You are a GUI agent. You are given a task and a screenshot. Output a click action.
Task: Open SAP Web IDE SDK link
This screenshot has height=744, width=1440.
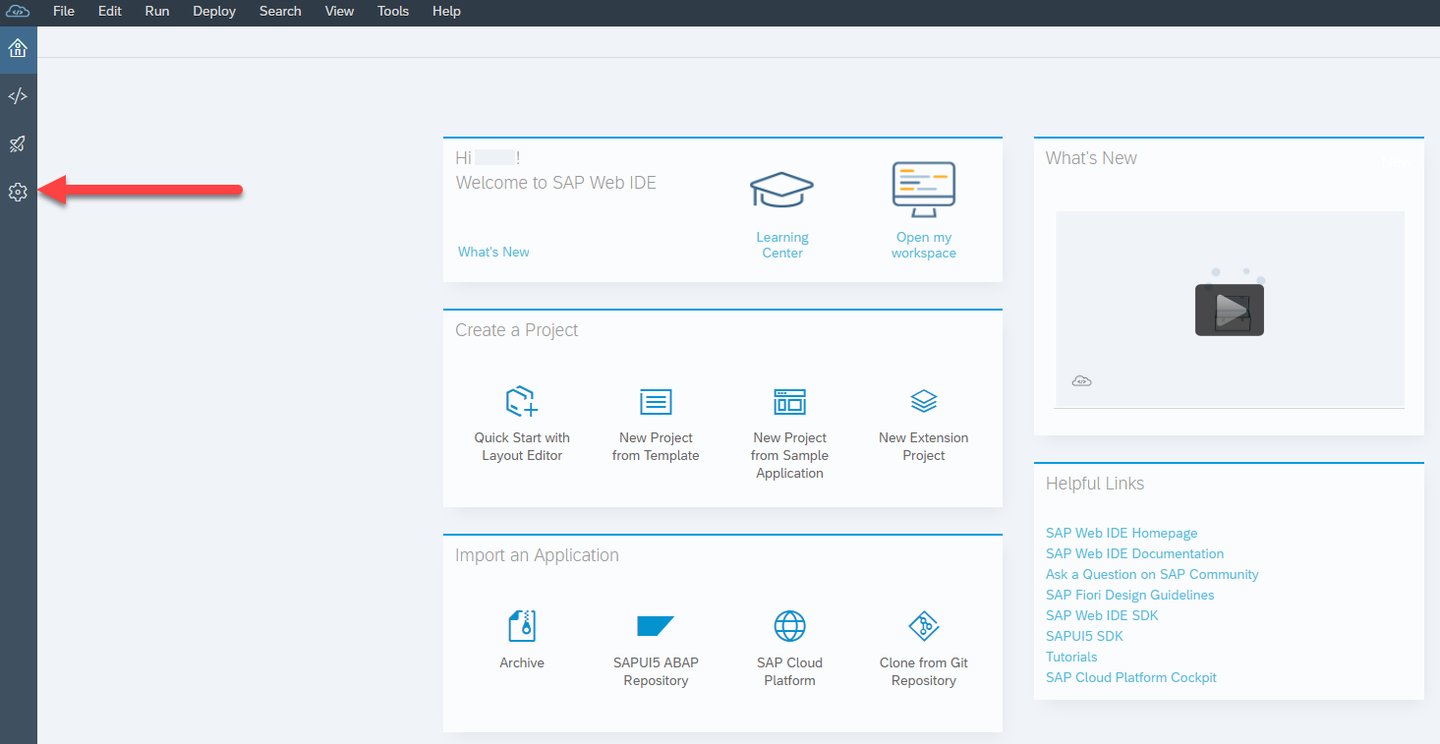(1102, 615)
